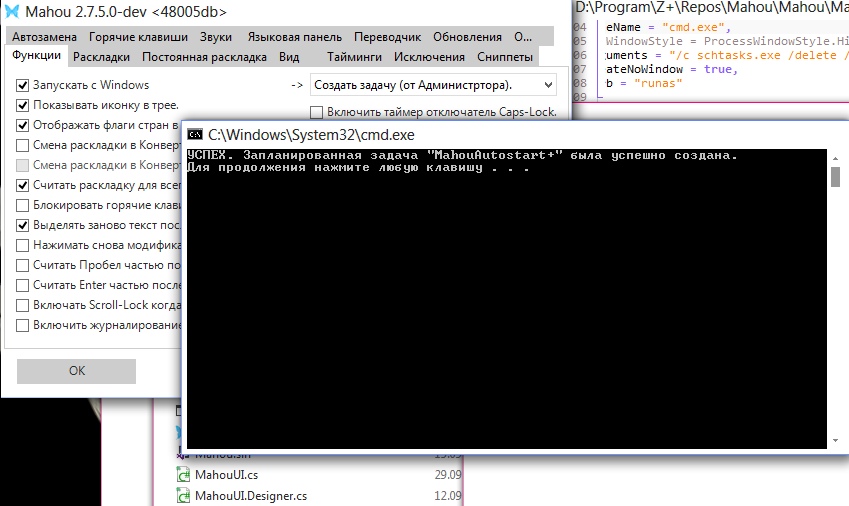This screenshot has height=506, width=849.
Task: Click the УСПЕХ message line in console
Action: click(462, 155)
